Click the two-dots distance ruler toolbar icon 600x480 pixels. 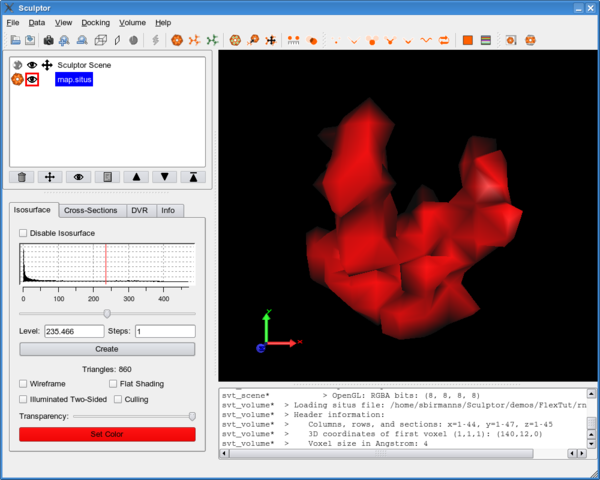pos(293,40)
